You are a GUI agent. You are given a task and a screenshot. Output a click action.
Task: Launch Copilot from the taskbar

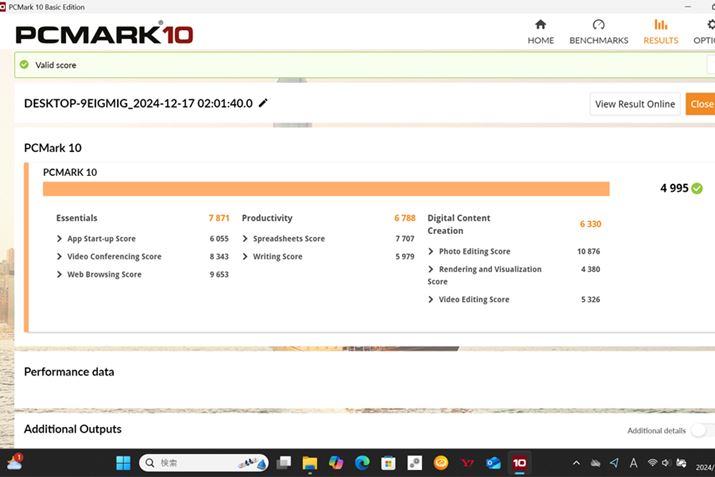(336, 463)
